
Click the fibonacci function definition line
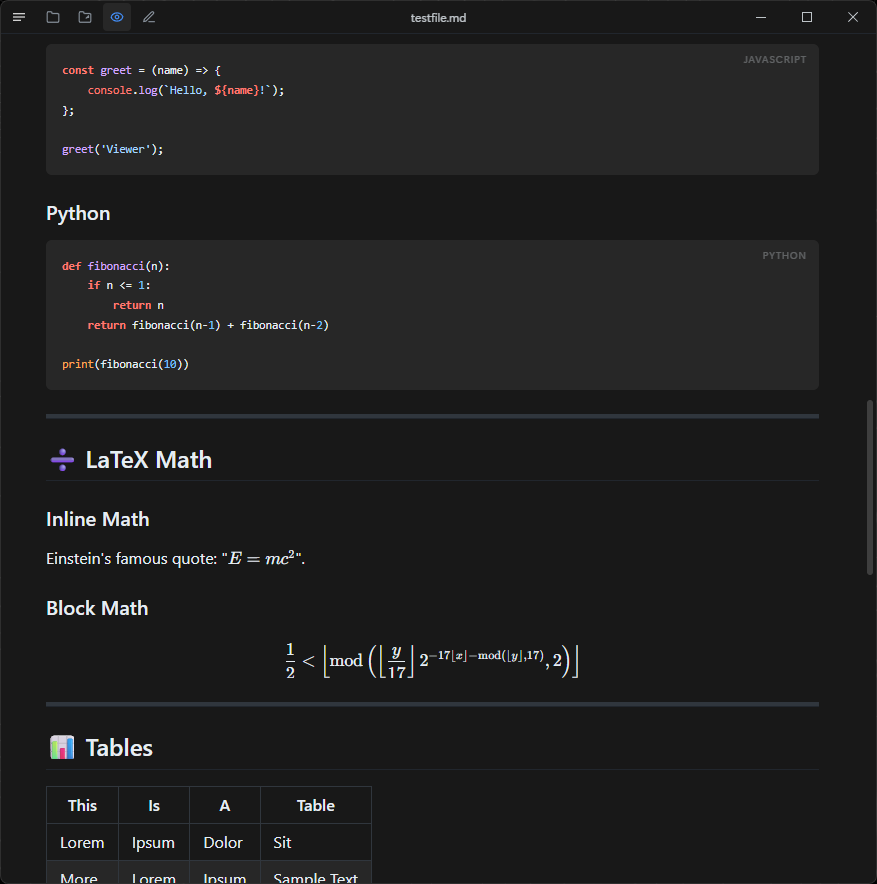(x=120, y=265)
